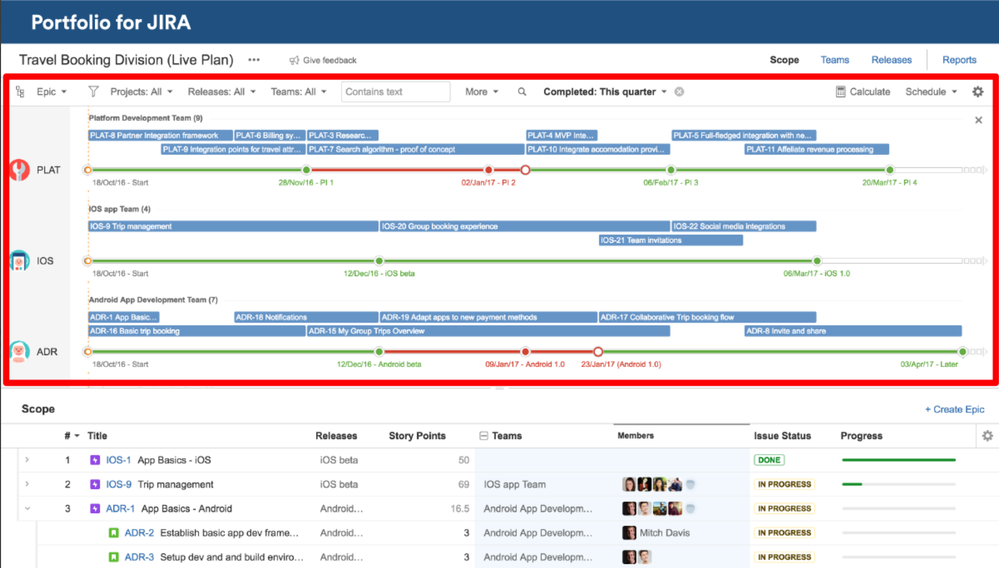Switch to the Scope tab
This screenshot has width=999, height=568.
point(784,60)
